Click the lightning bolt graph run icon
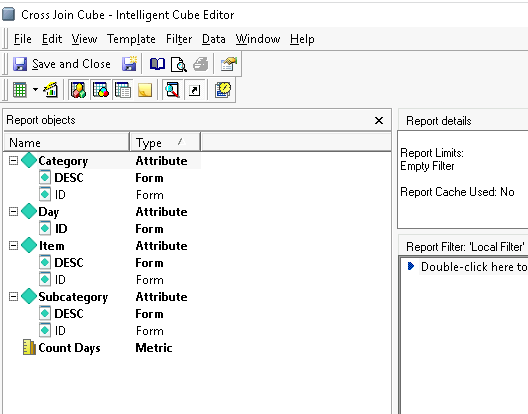 (51, 90)
